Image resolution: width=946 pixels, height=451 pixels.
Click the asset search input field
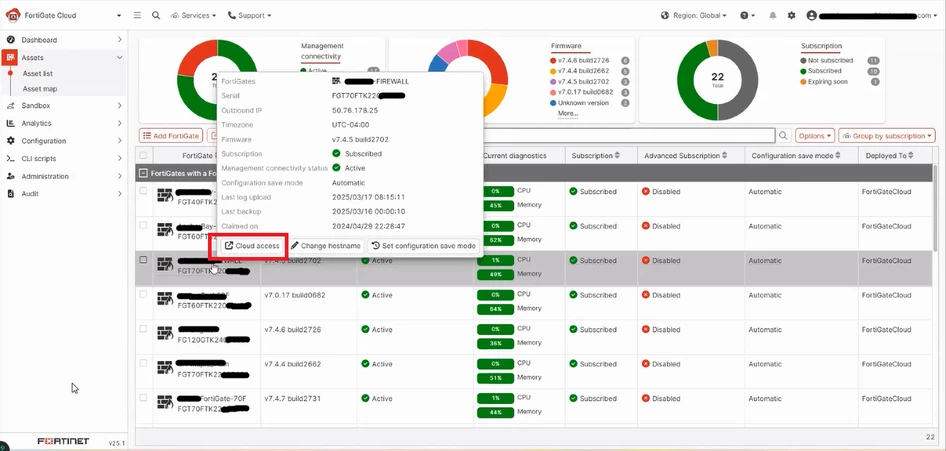click(x=629, y=136)
